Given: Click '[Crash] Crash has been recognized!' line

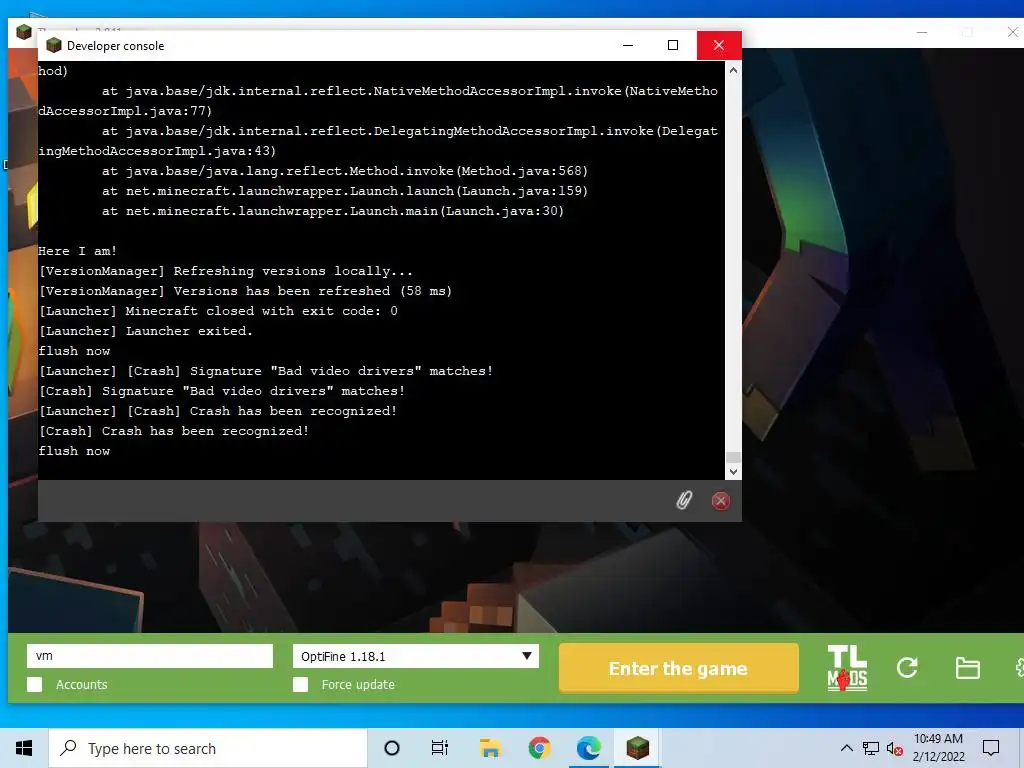Looking at the screenshot, I should (x=173, y=431).
